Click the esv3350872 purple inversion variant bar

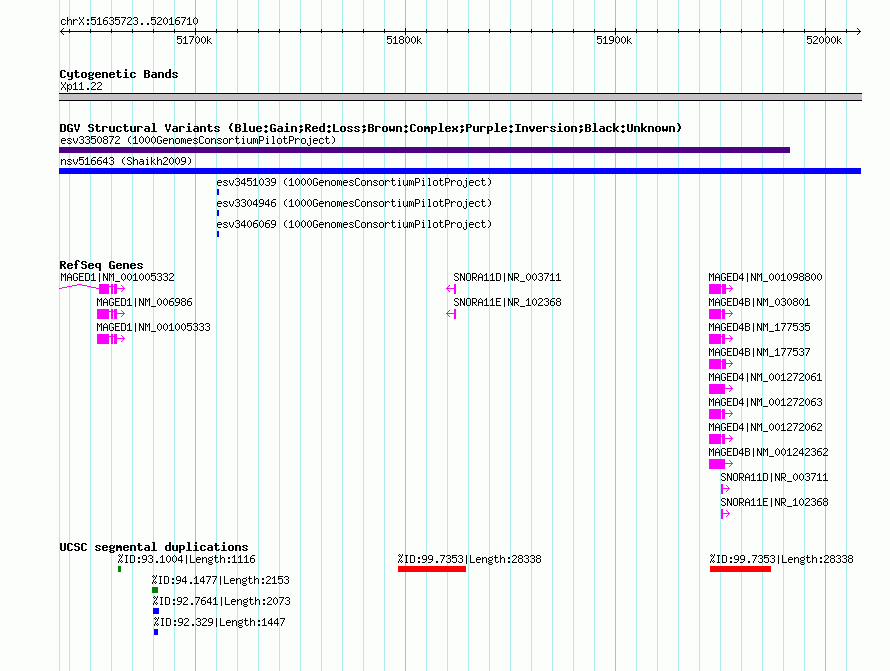click(x=424, y=150)
